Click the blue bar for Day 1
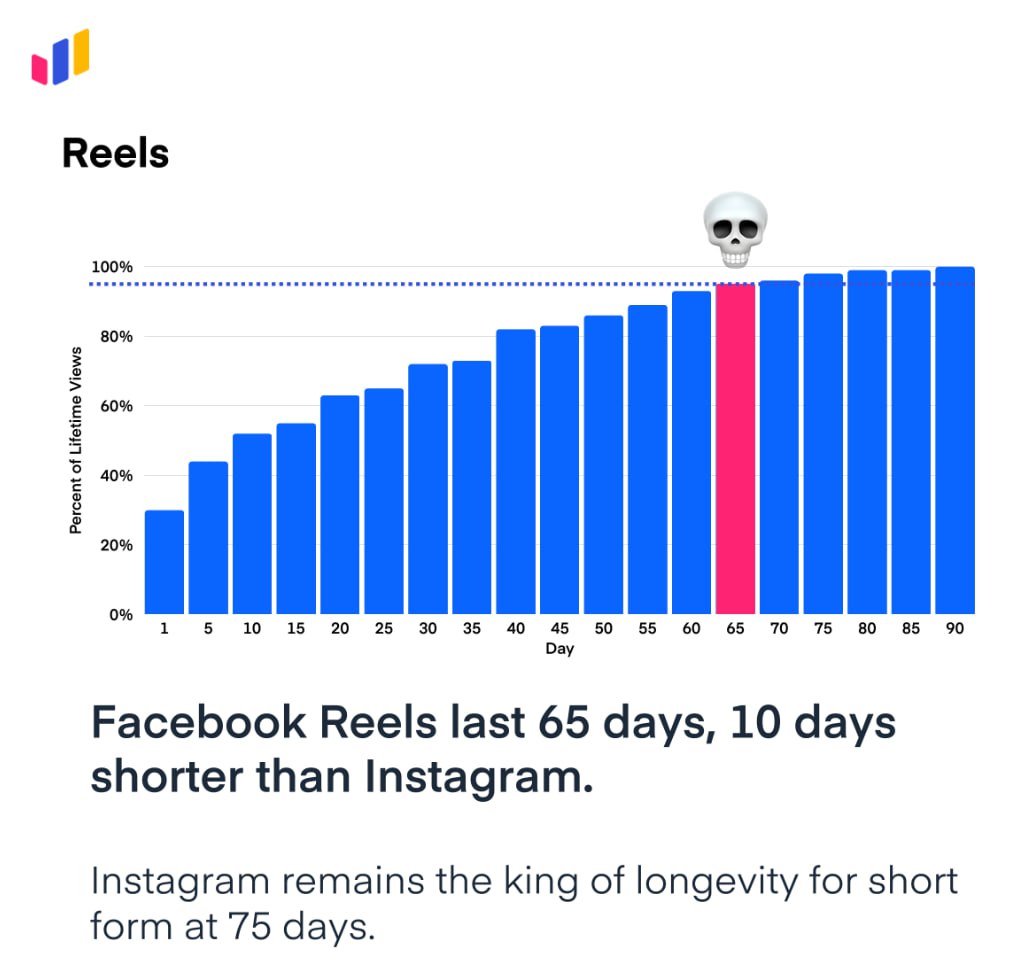The image size is (1036, 980). (x=164, y=562)
